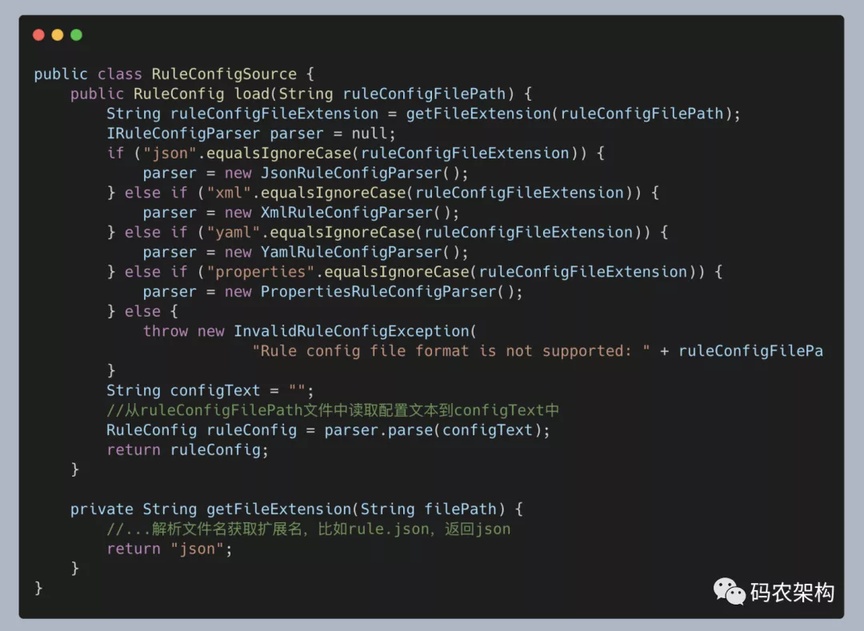This screenshot has height=631, width=864.
Task: Click the comment '//从ruleConfigFilePath文件中读取配置文本到configText中'
Action: pos(333,411)
